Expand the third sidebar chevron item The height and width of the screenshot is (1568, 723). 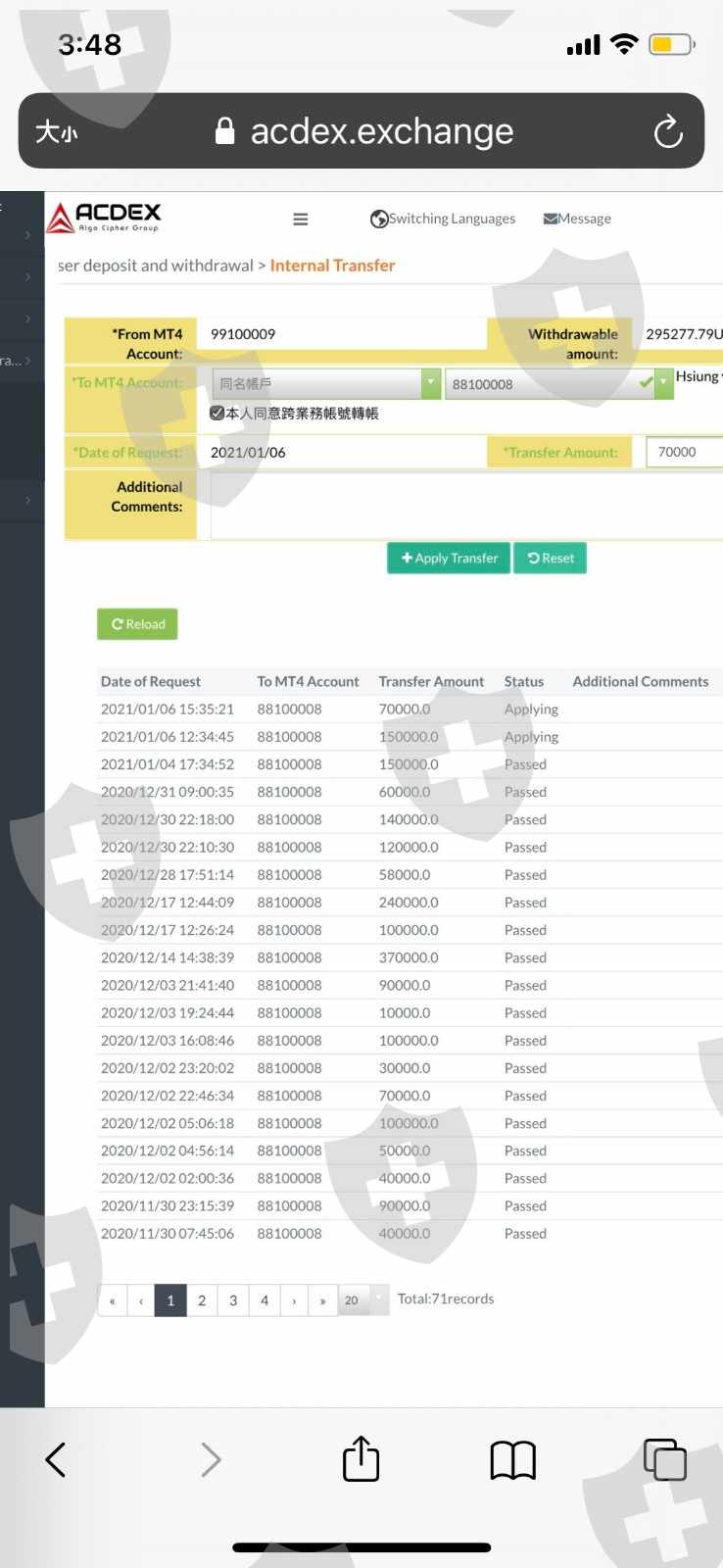coord(27,319)
